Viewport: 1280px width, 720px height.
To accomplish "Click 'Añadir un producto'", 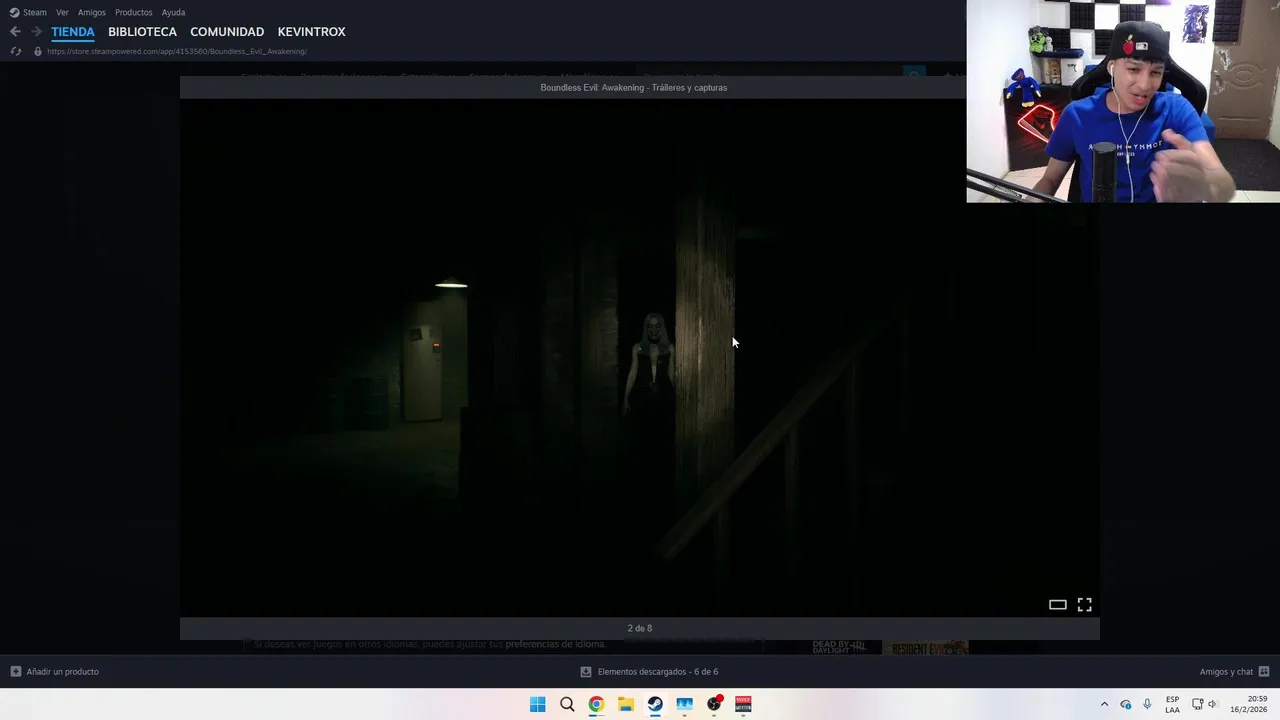I will click(x=62, y=672).
